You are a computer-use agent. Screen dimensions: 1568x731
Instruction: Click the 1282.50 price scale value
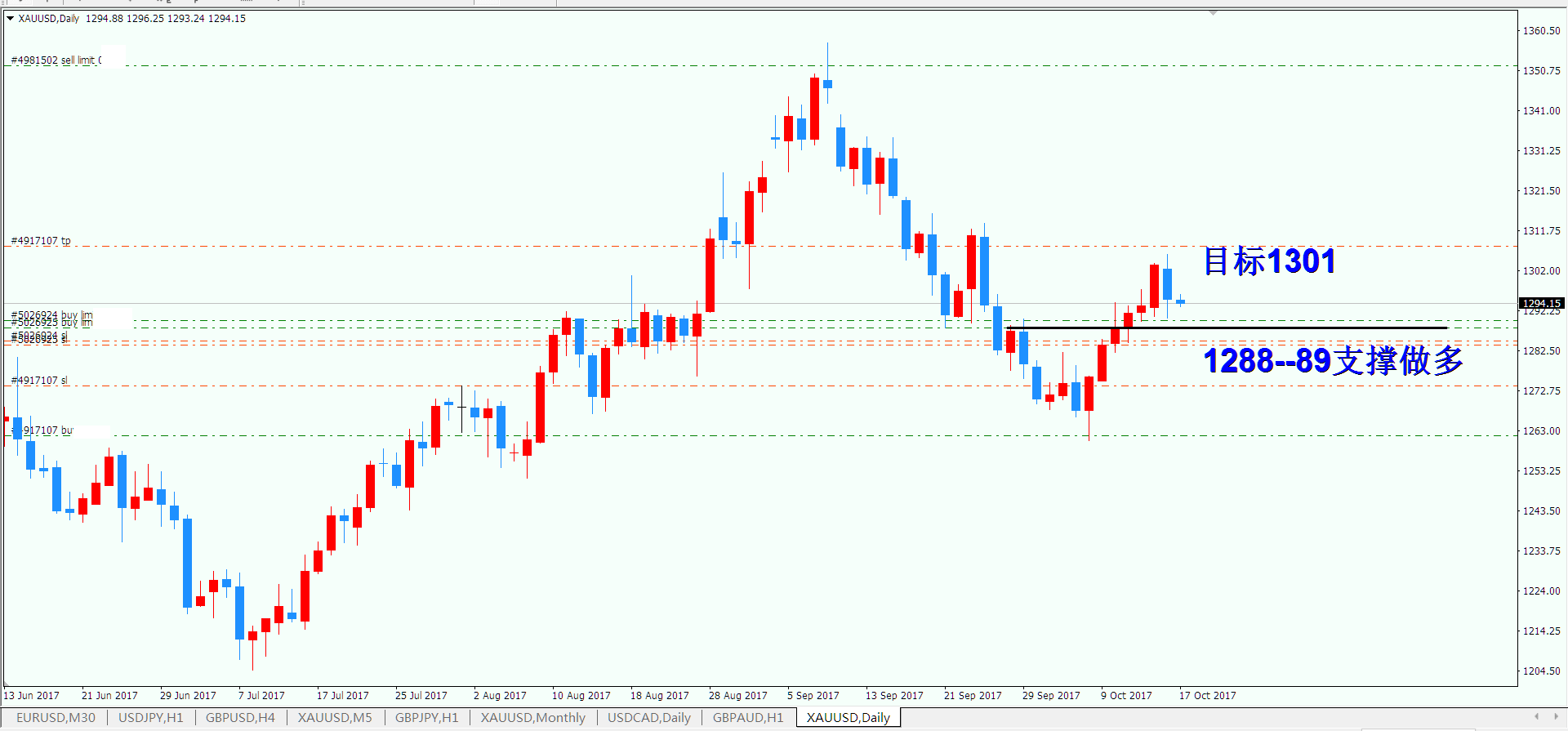pos(1541,351)
